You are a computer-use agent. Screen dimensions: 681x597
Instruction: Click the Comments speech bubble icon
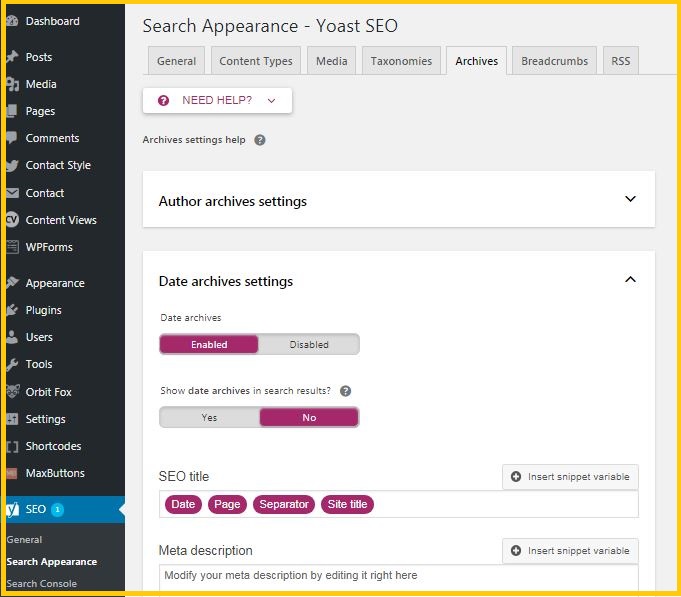tap(12, 138)
